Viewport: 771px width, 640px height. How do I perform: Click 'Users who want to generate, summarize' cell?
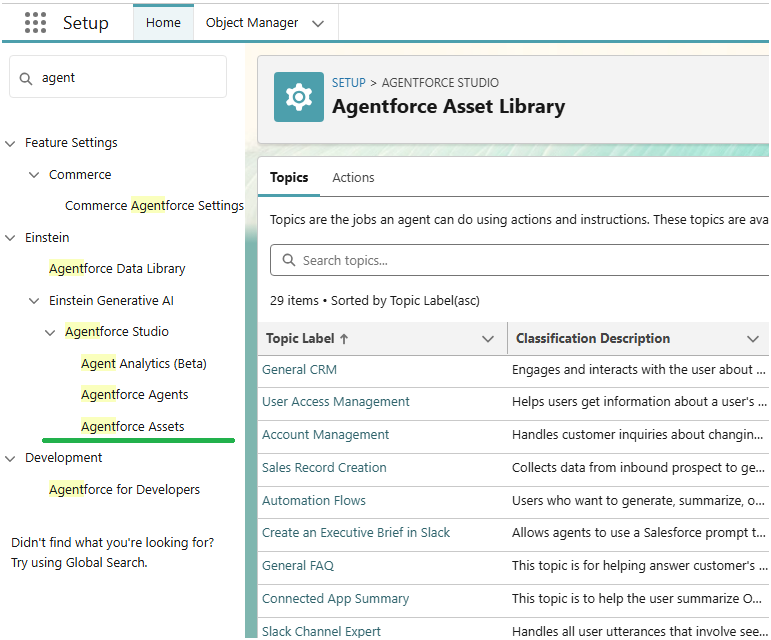pyautogui.click(x=638, y=500)
